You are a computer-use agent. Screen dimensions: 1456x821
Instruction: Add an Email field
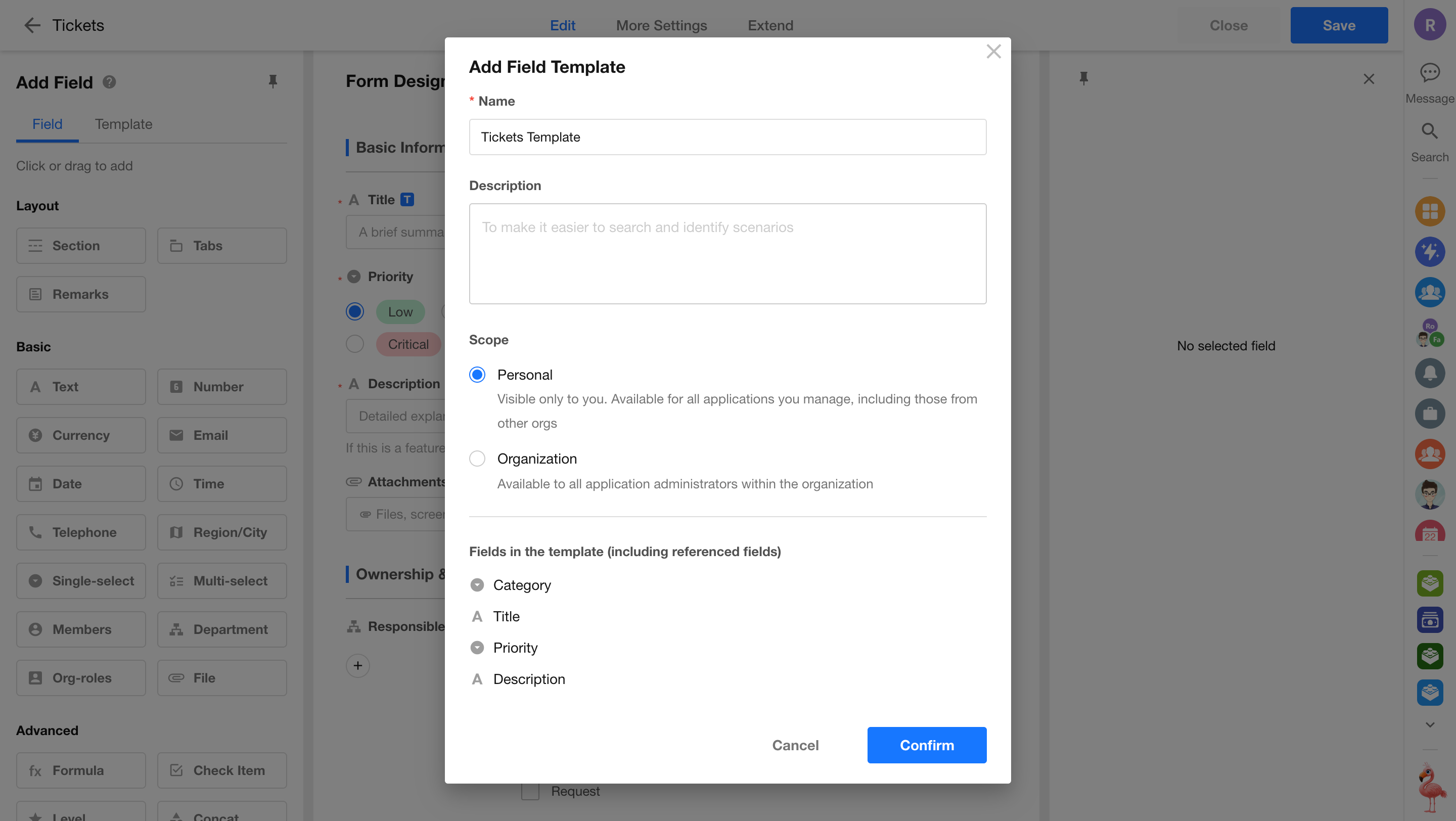(221, 436)
